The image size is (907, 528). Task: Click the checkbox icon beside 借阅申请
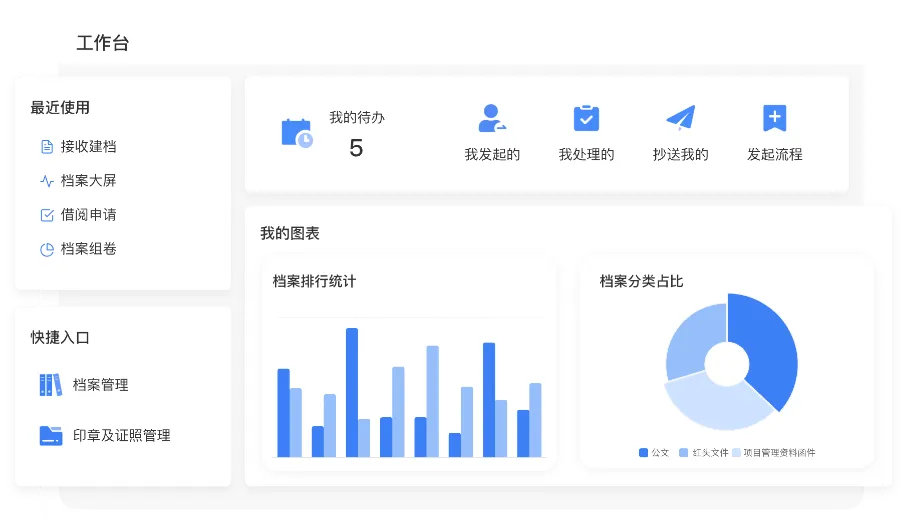coord(47,215)
